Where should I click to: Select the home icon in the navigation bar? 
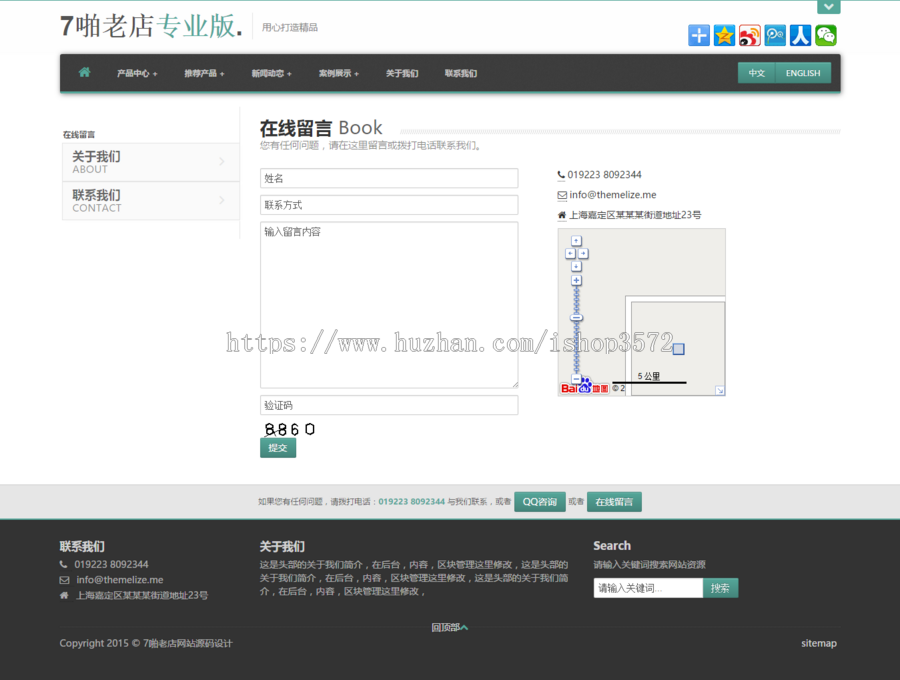(x=84, y=72)
